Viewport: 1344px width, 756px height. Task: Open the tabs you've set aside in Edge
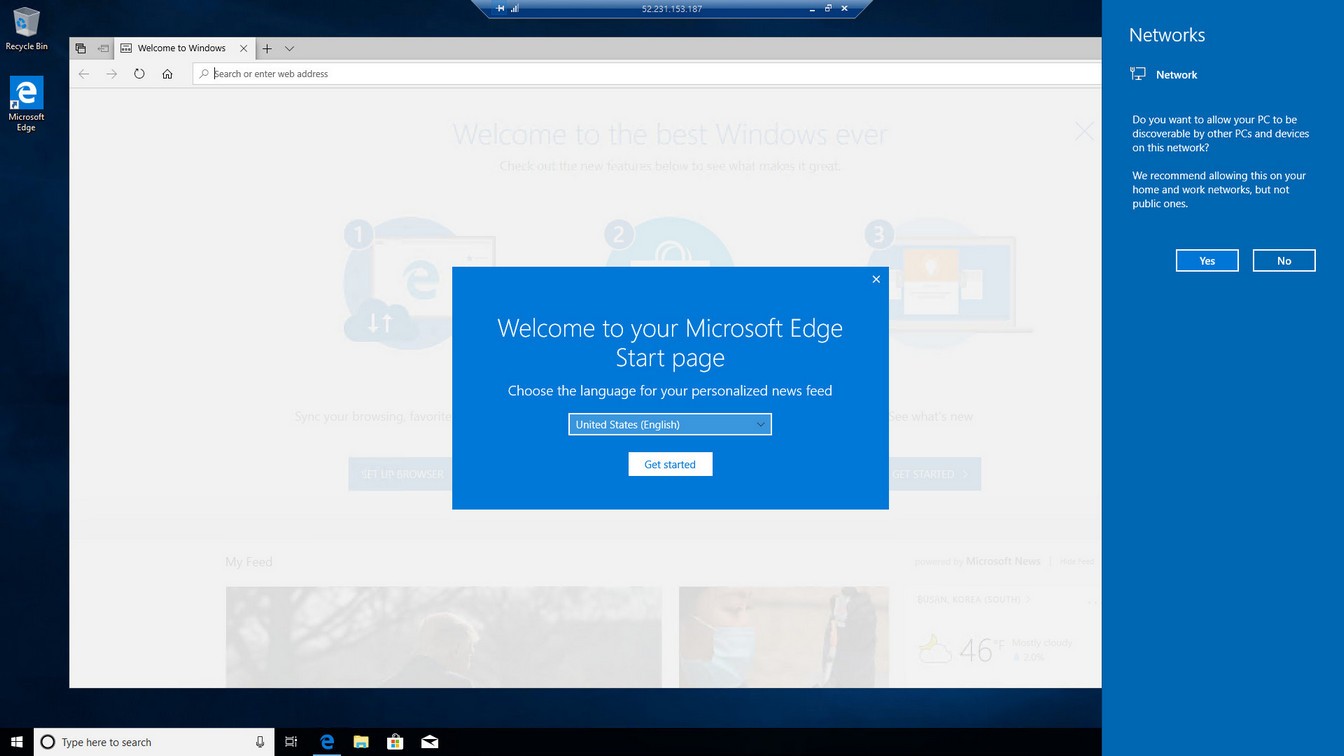coord(80,48)
